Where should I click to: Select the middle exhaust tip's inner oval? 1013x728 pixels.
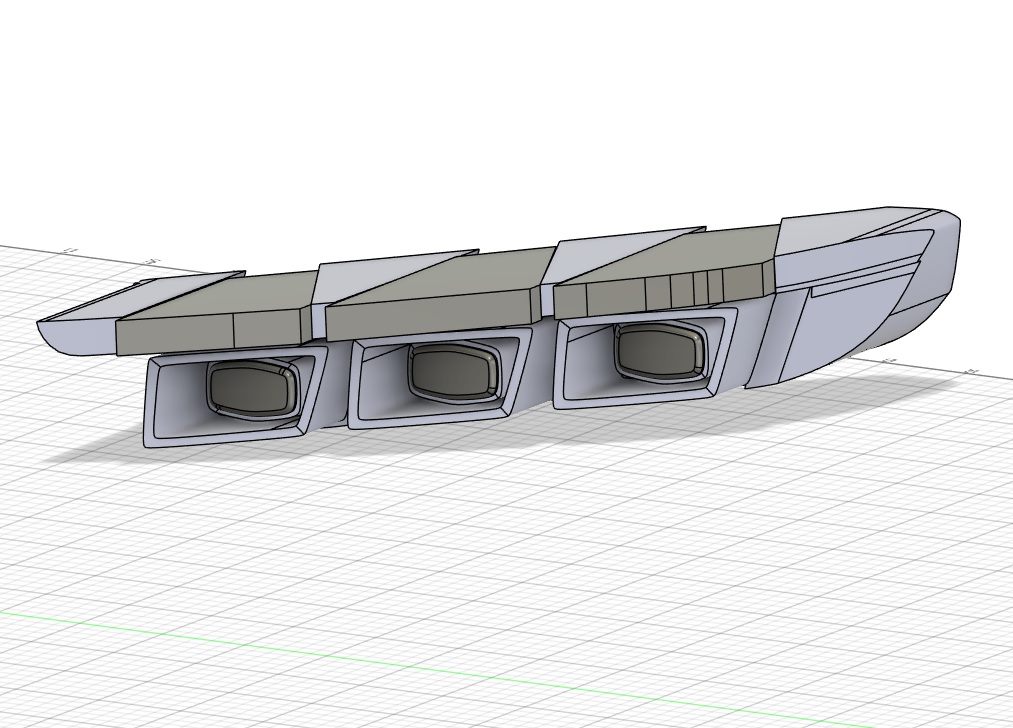[453, 371]
